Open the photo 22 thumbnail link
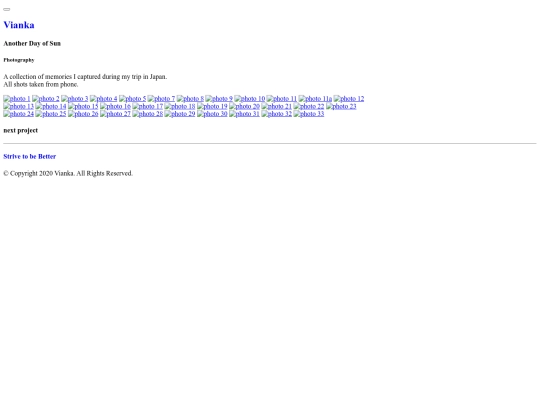Image resolution: width=540 pixels, height=405 pixels. coord(309,106)
